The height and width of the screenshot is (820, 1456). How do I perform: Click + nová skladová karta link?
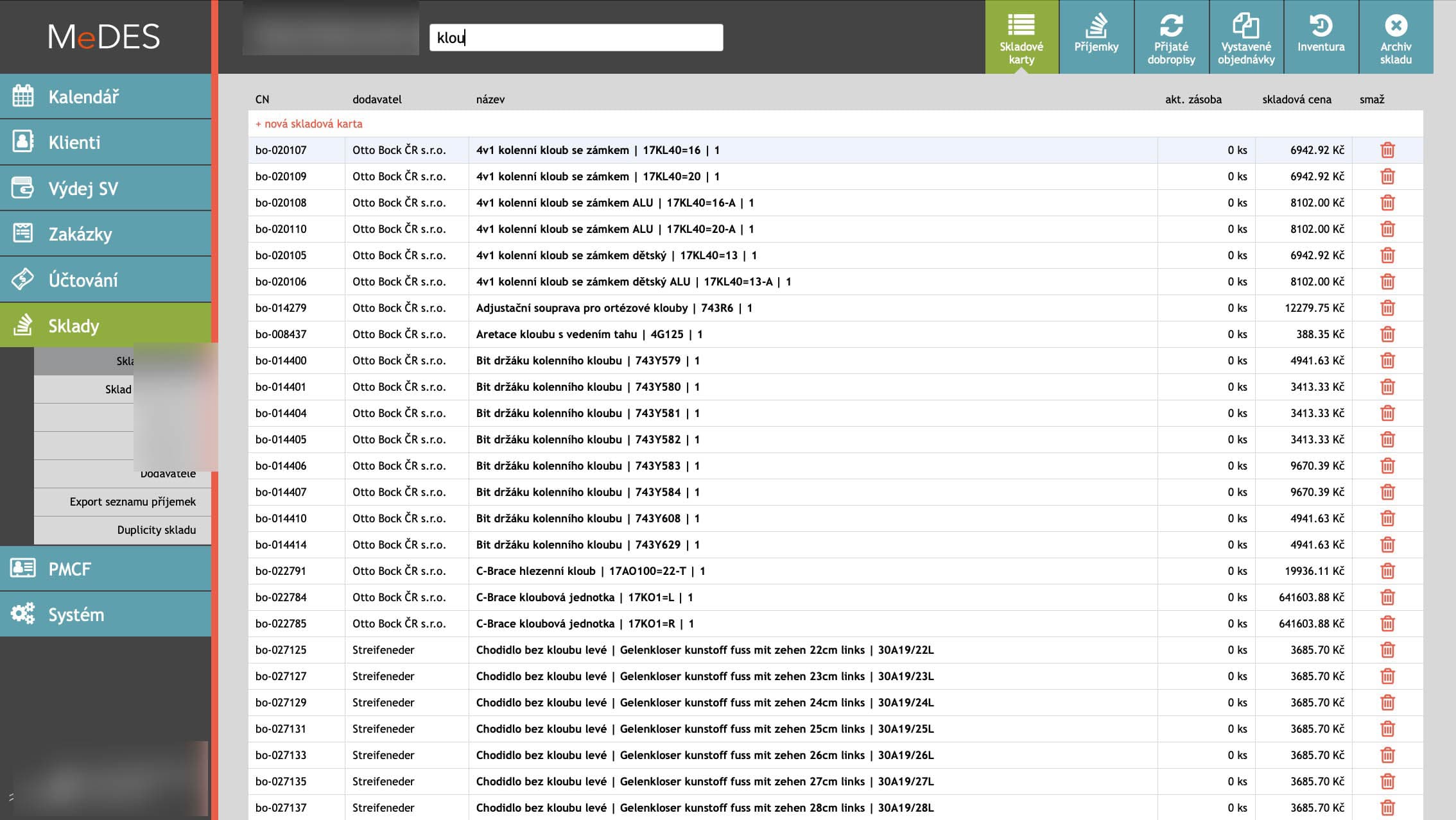(309, 124)
